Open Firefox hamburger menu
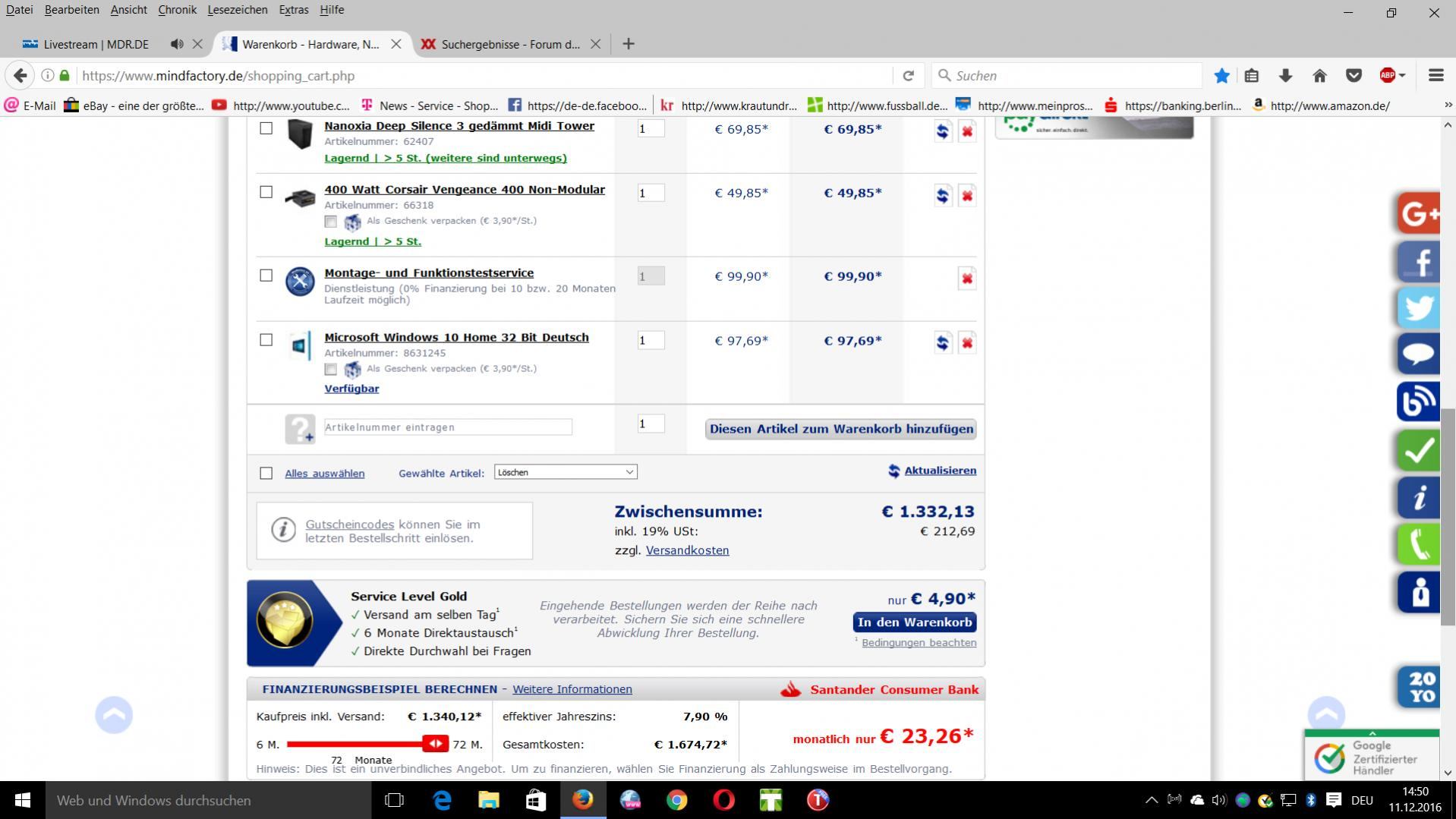 tap(1436, 76)
